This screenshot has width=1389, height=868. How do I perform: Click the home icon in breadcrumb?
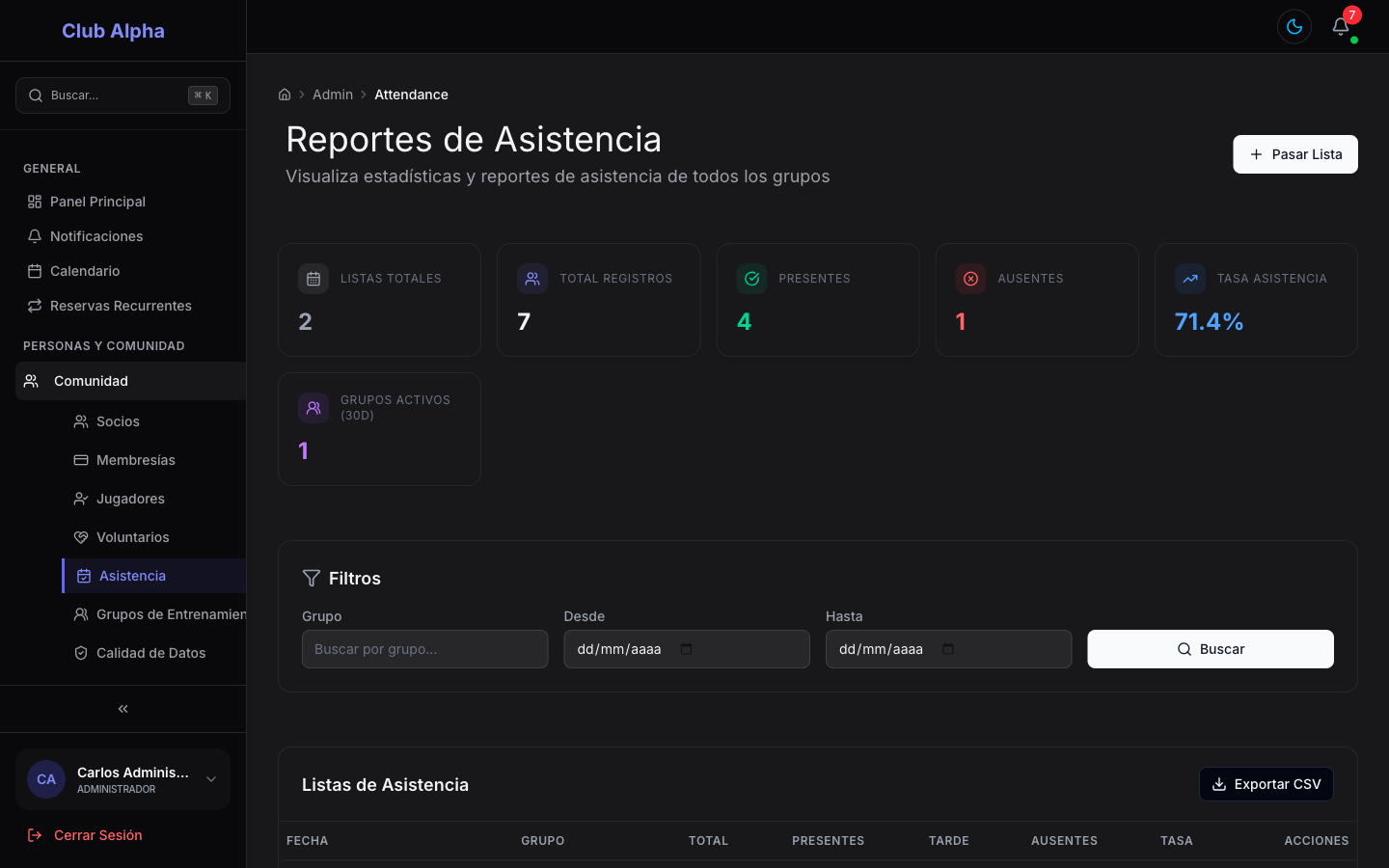pyautogui.click(x=285, y=95)
